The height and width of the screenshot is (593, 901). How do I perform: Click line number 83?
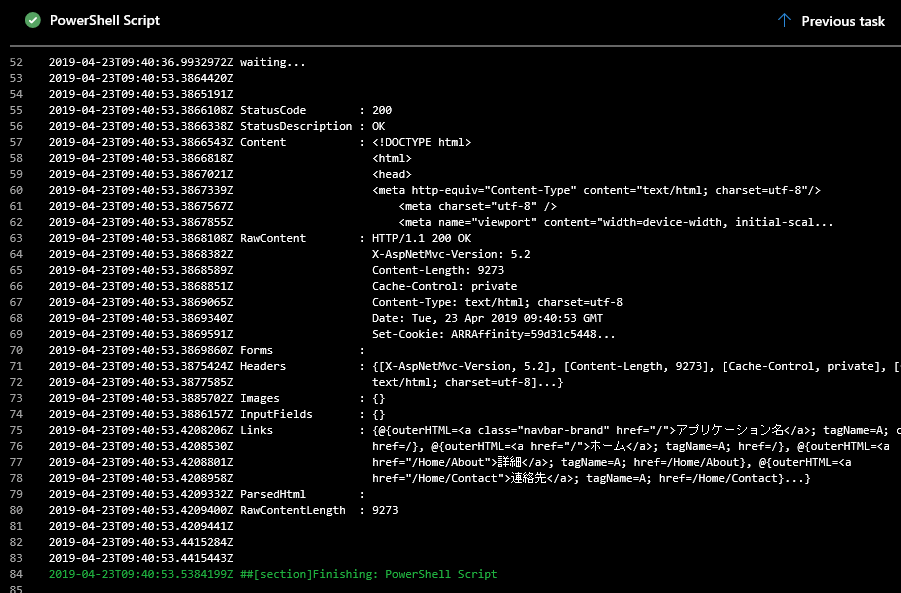tap(16, 558)
